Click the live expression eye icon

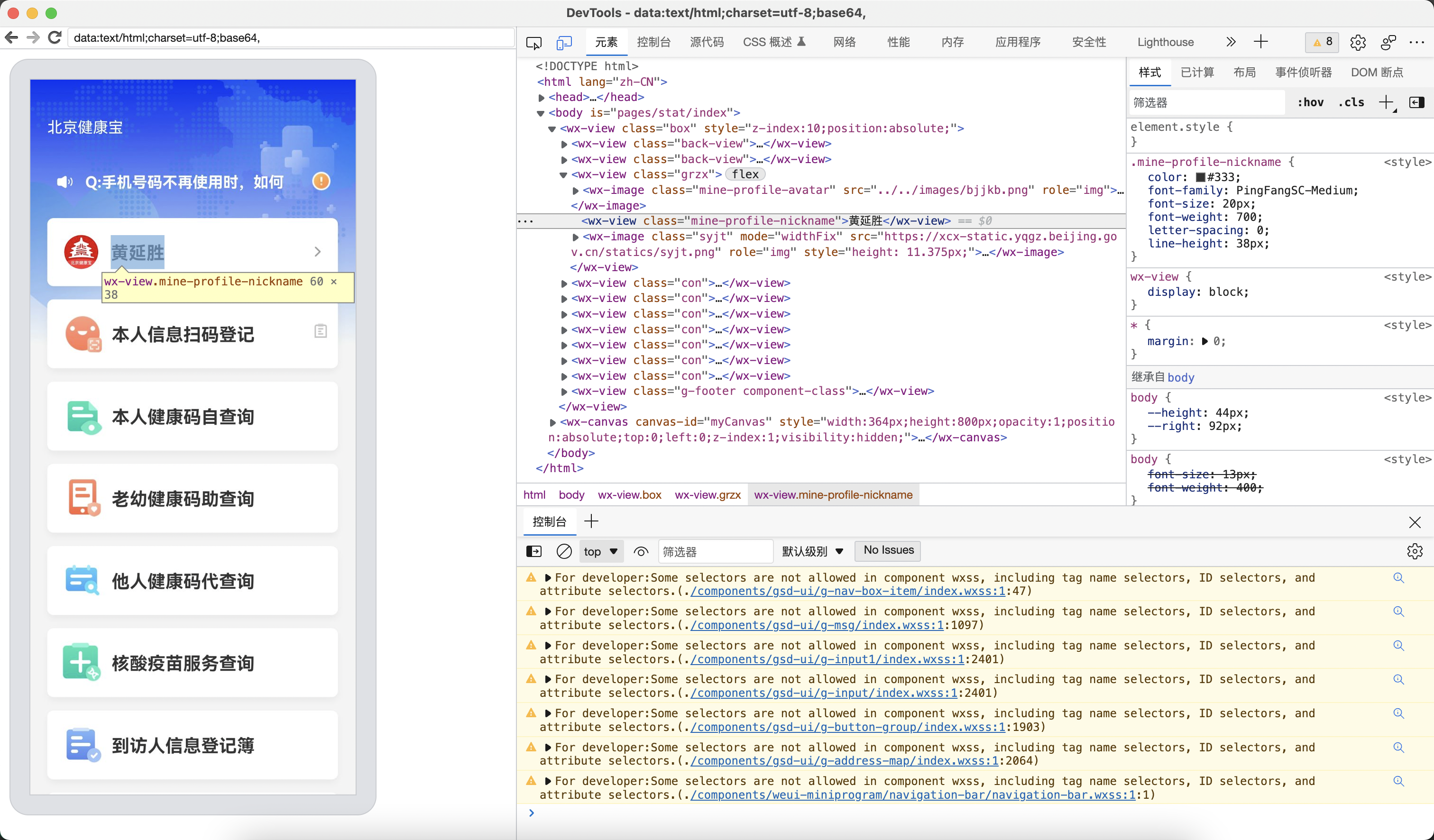point(641,551)
